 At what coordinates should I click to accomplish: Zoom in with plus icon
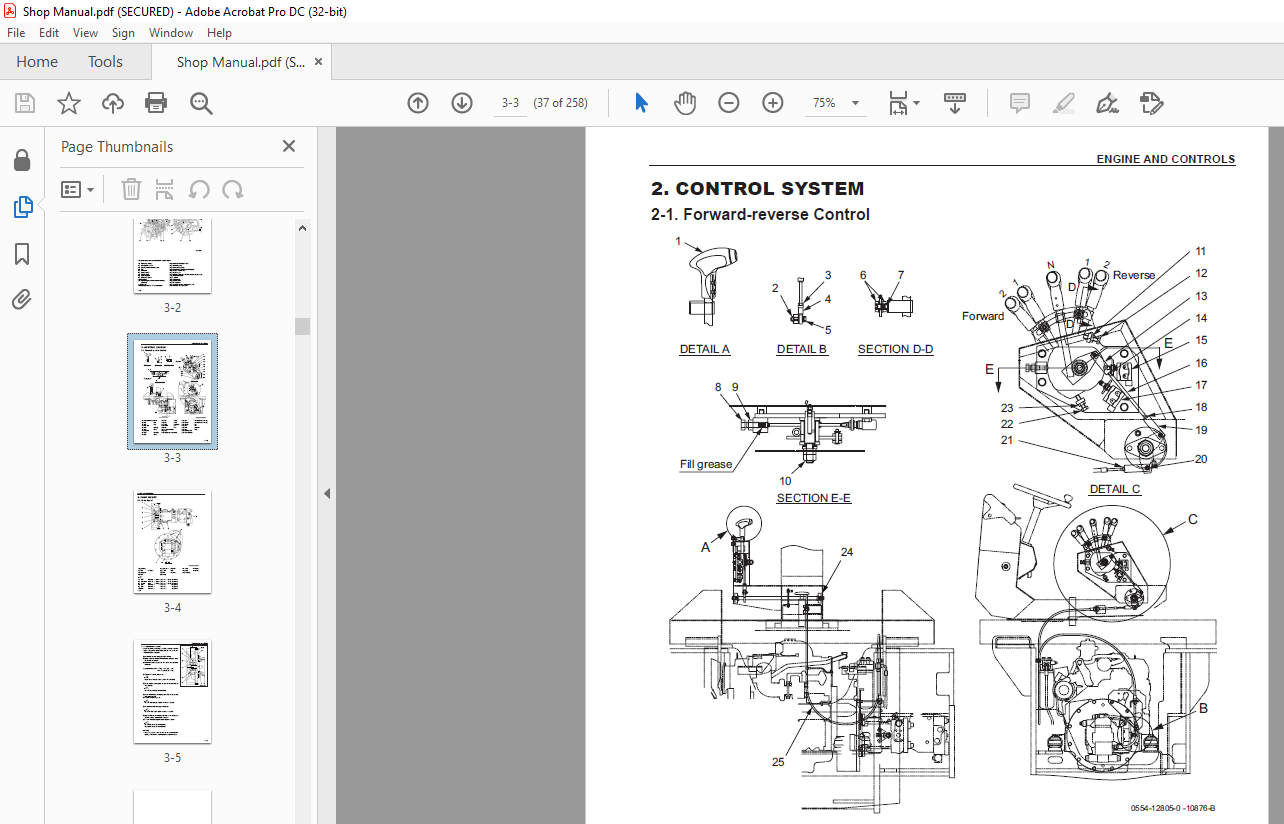click(x=773, y=103)
